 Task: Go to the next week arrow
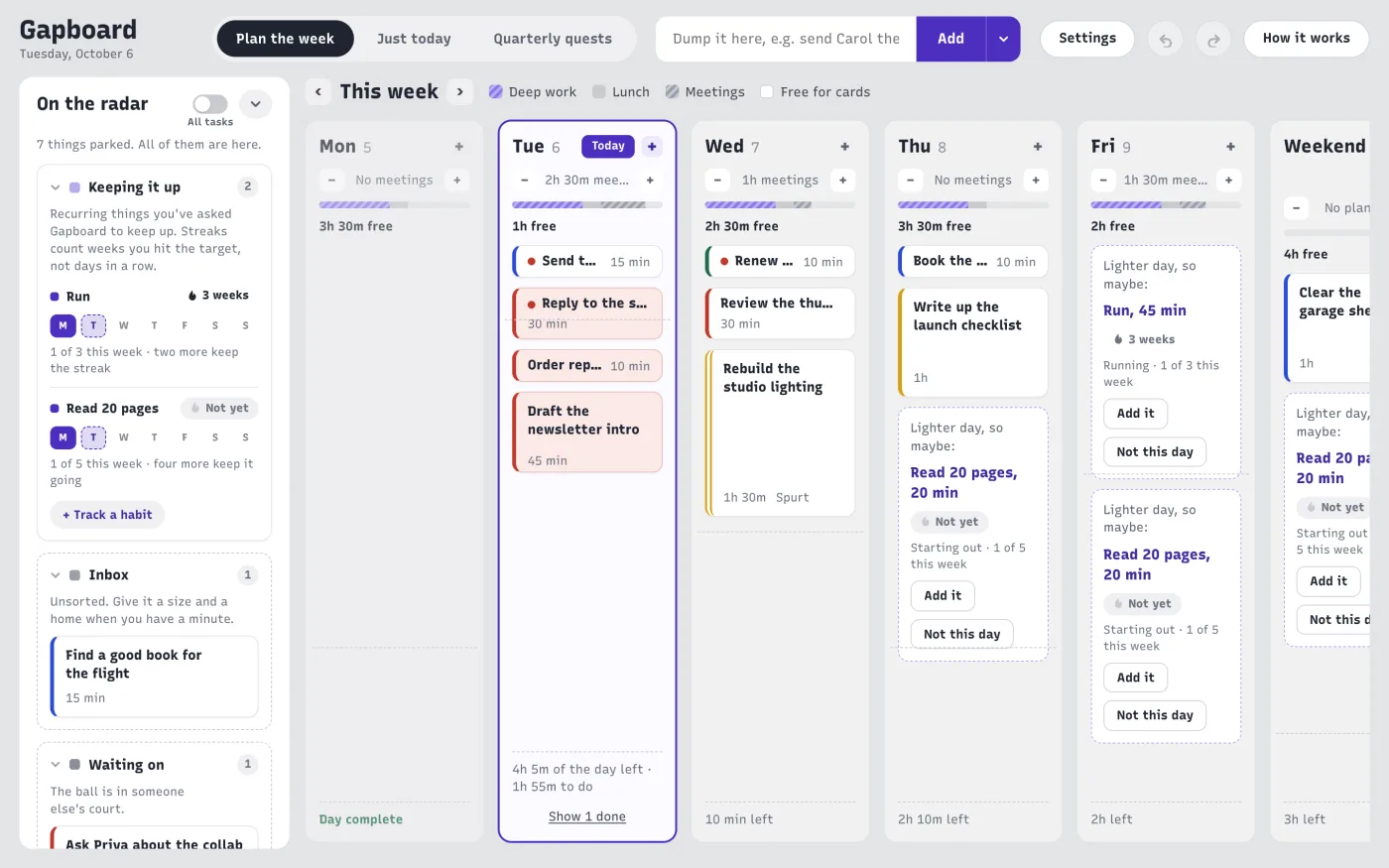coord(459,91)
